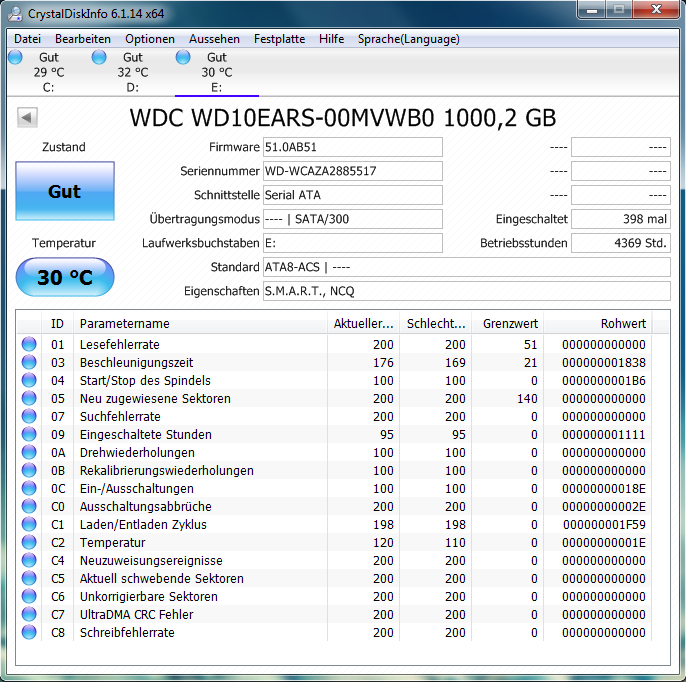Click the Betriebsstunden value 4369 Std.
Viewport: 686px width, 682px height.
[621, 243]
